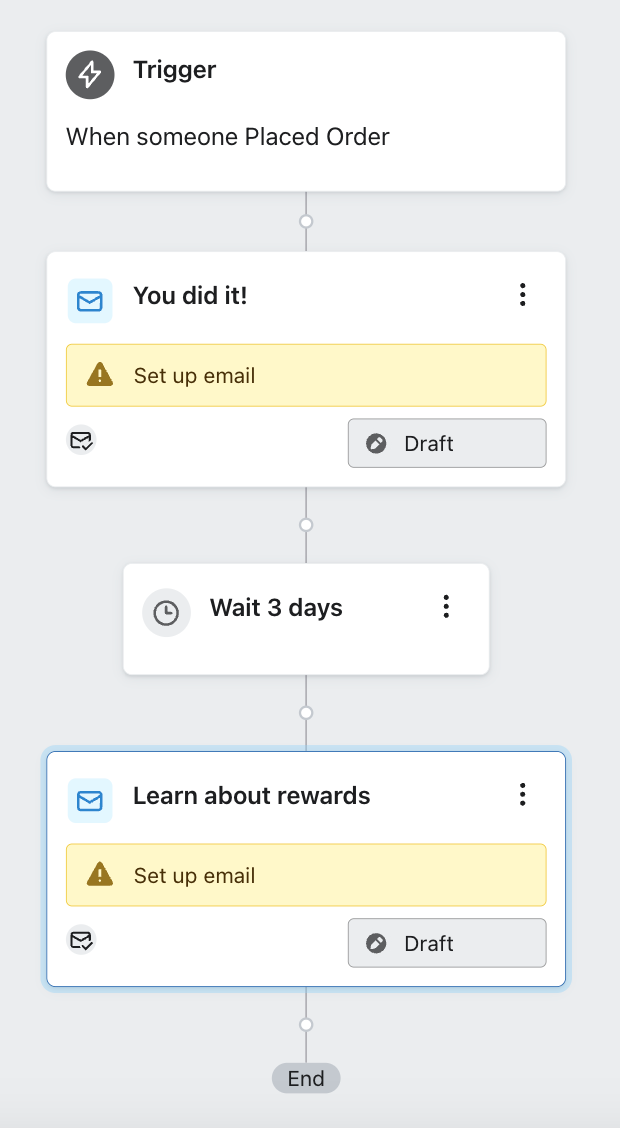Click the connector node below the Trigger card
The image size is (620, 1128).
click(x=306, y=221)
